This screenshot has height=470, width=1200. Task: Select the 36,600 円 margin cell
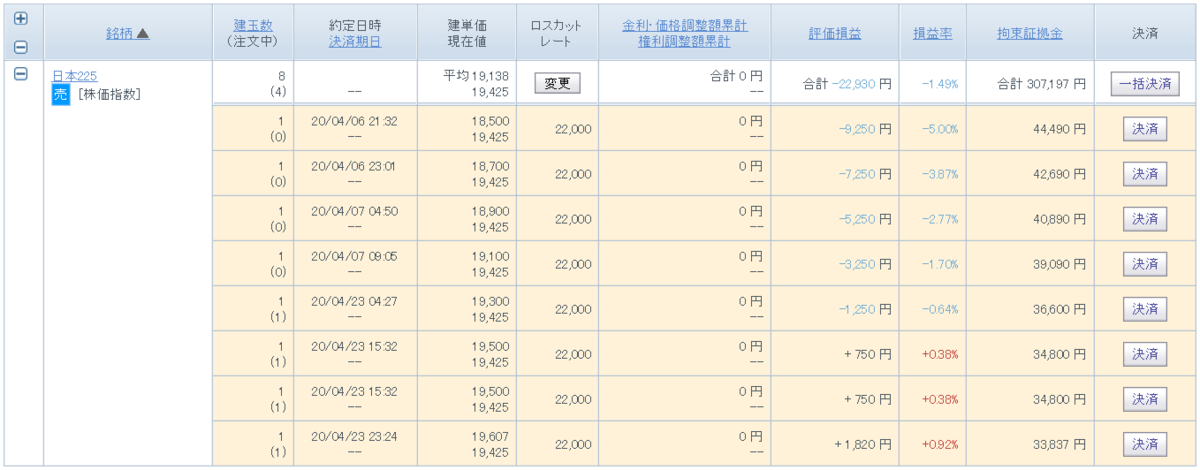[1058, 308]
